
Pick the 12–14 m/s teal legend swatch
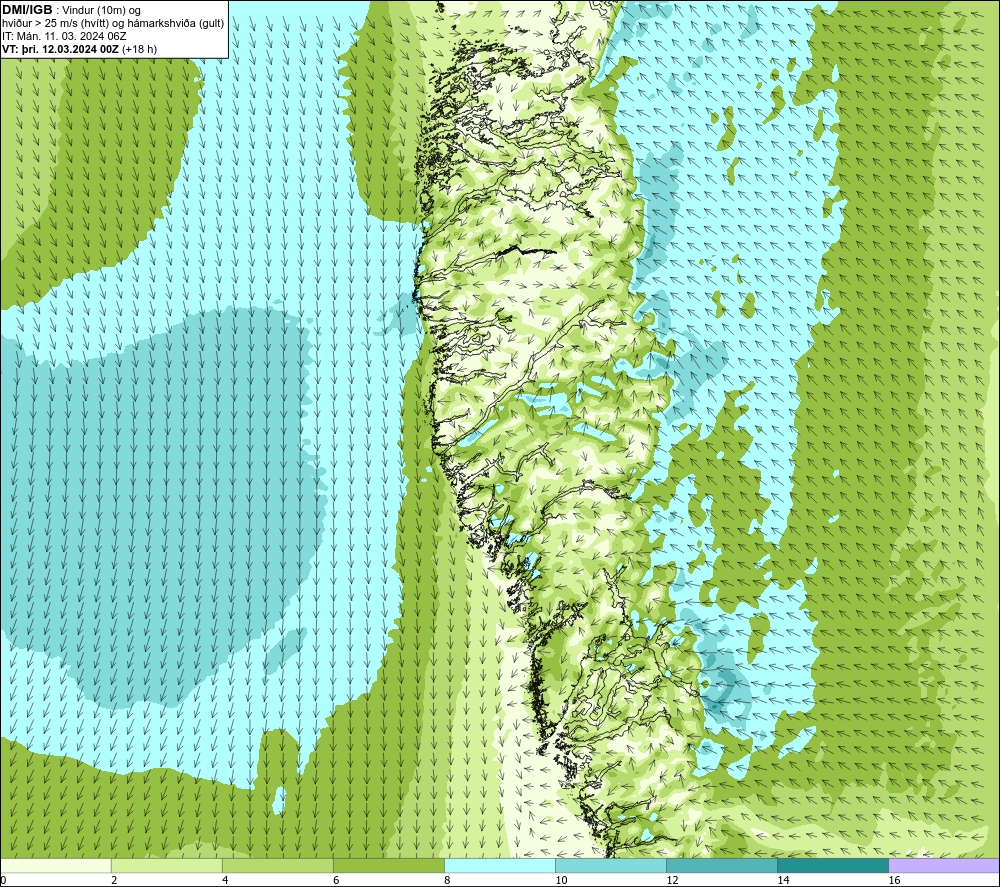(722, 865)
